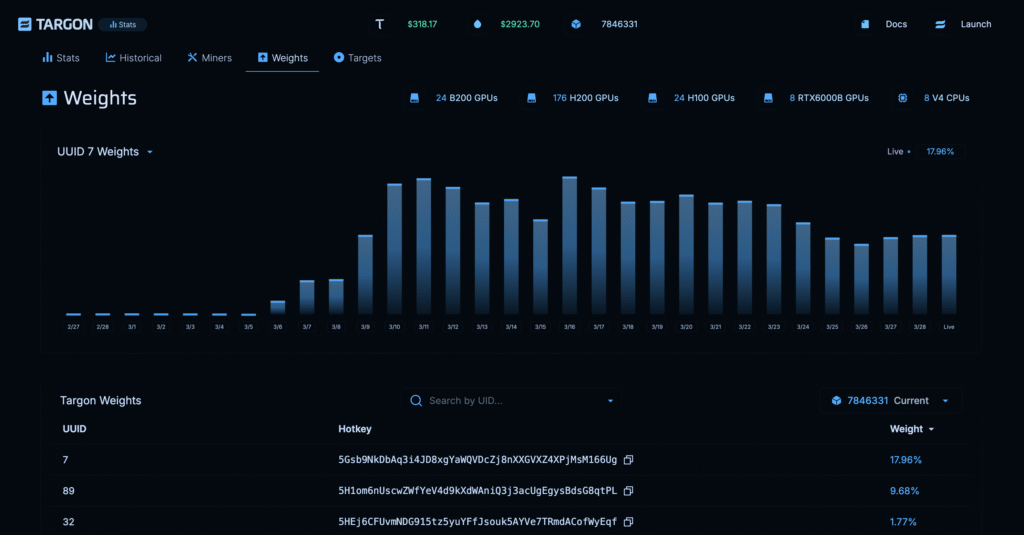Switch to the Miners tab
This screenshot has width=1024, height=535.
pos(209,58)
